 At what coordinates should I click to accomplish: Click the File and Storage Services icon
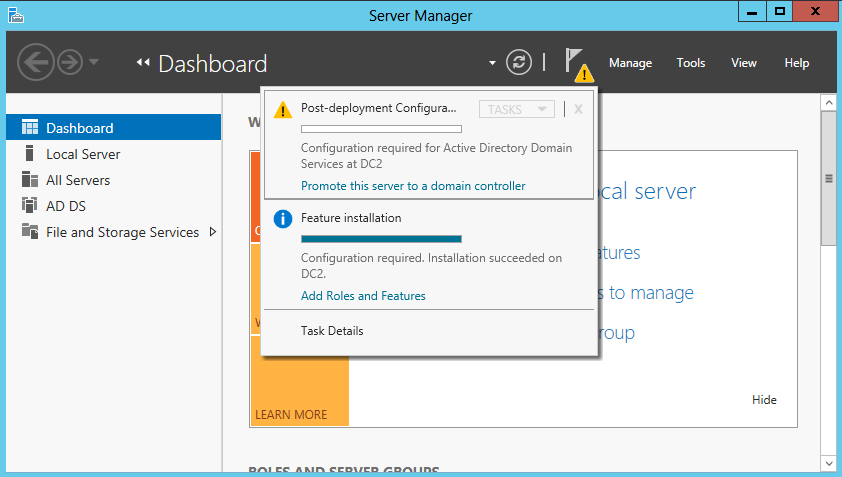pos(30,231)
